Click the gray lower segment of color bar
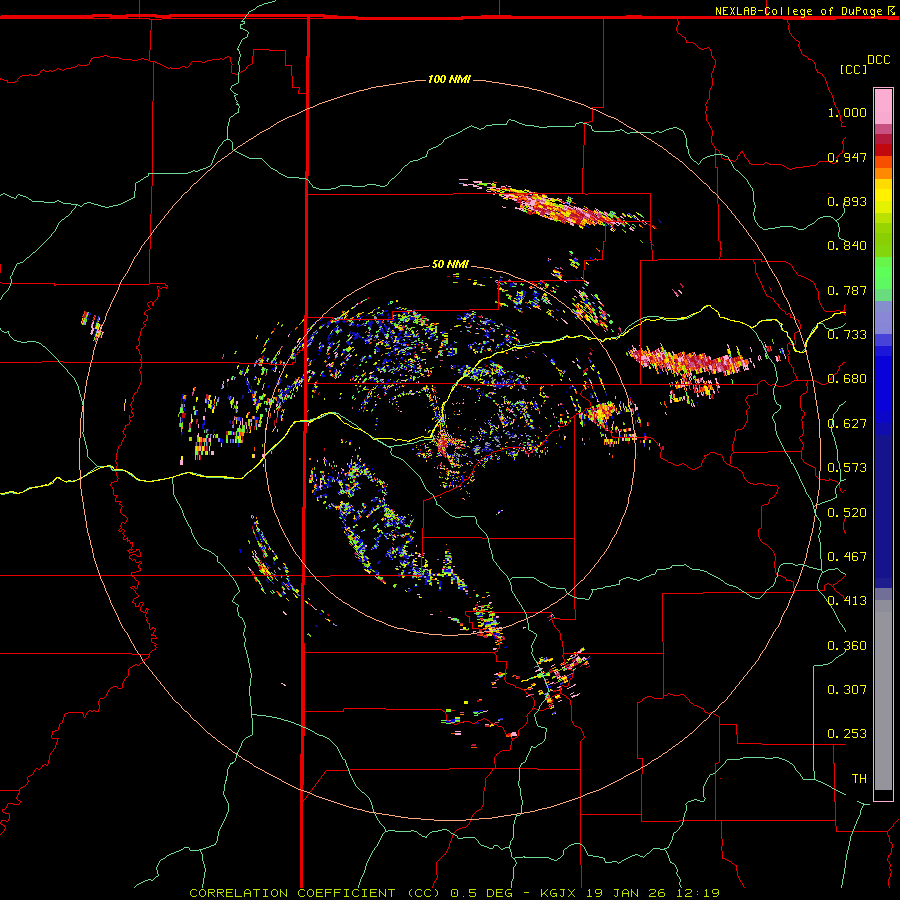Image resolution: width=900 pixels, height=900 pixels. (883, 695)
